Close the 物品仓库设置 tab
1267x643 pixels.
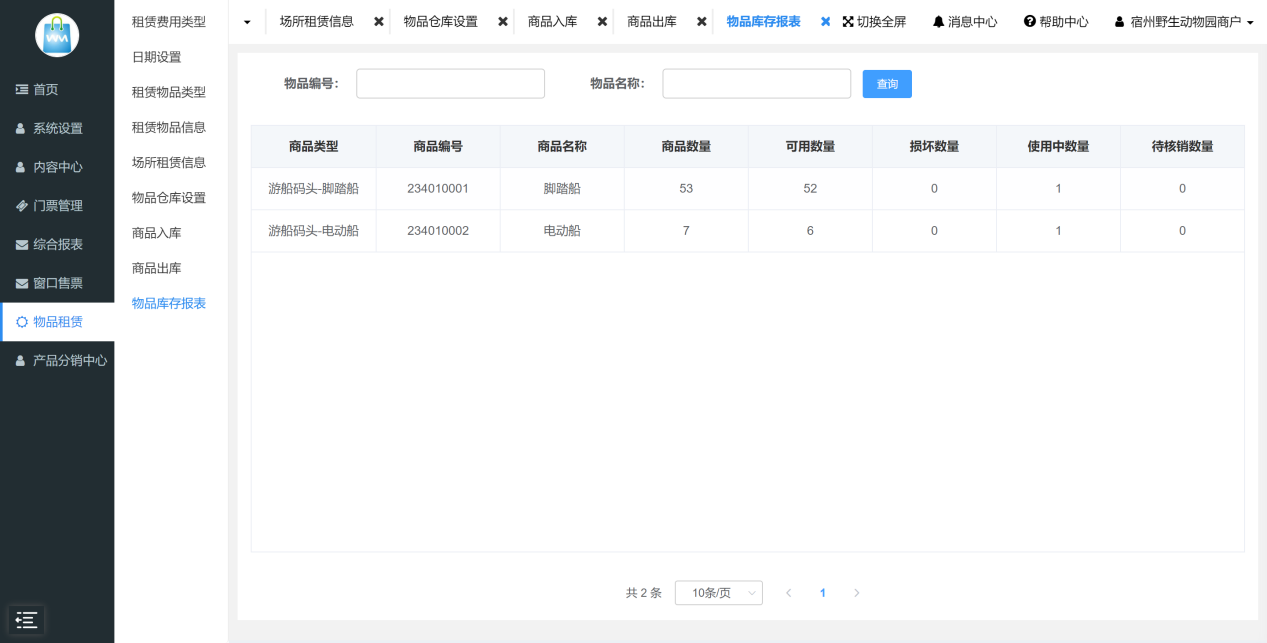tap(503, 22)
